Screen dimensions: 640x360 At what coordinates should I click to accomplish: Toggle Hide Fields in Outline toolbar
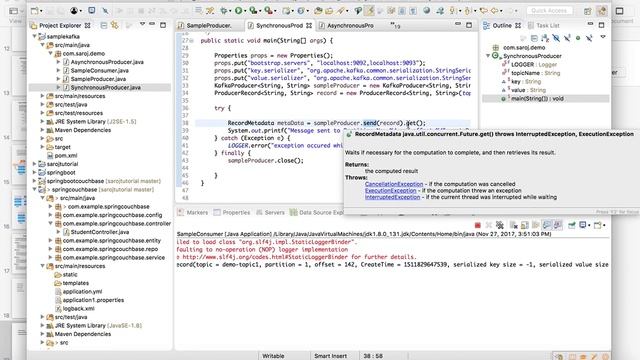(556, 38)
